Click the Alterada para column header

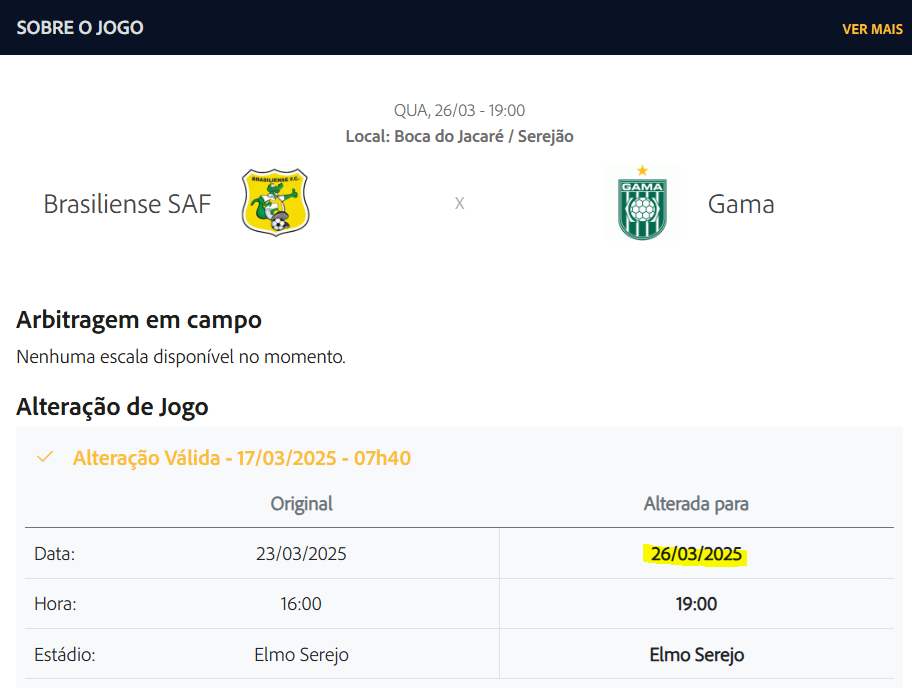point(696,504)
